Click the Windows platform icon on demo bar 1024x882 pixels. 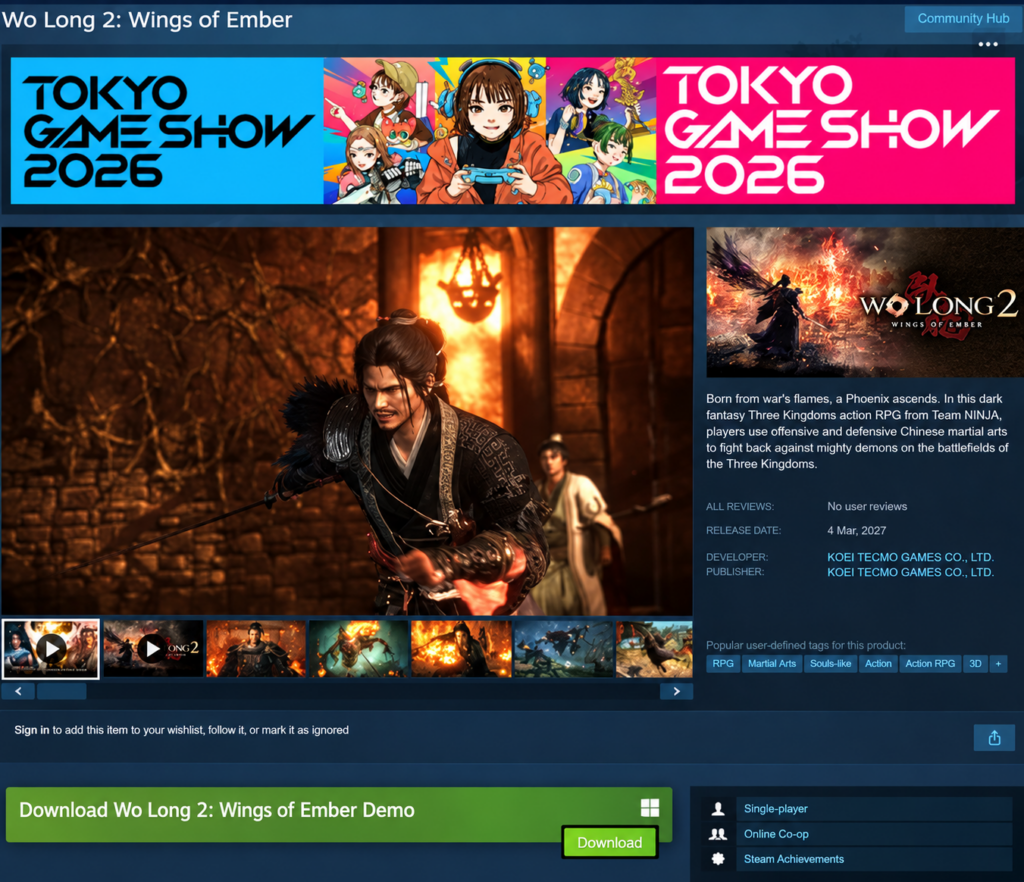(x=650, y=808)
